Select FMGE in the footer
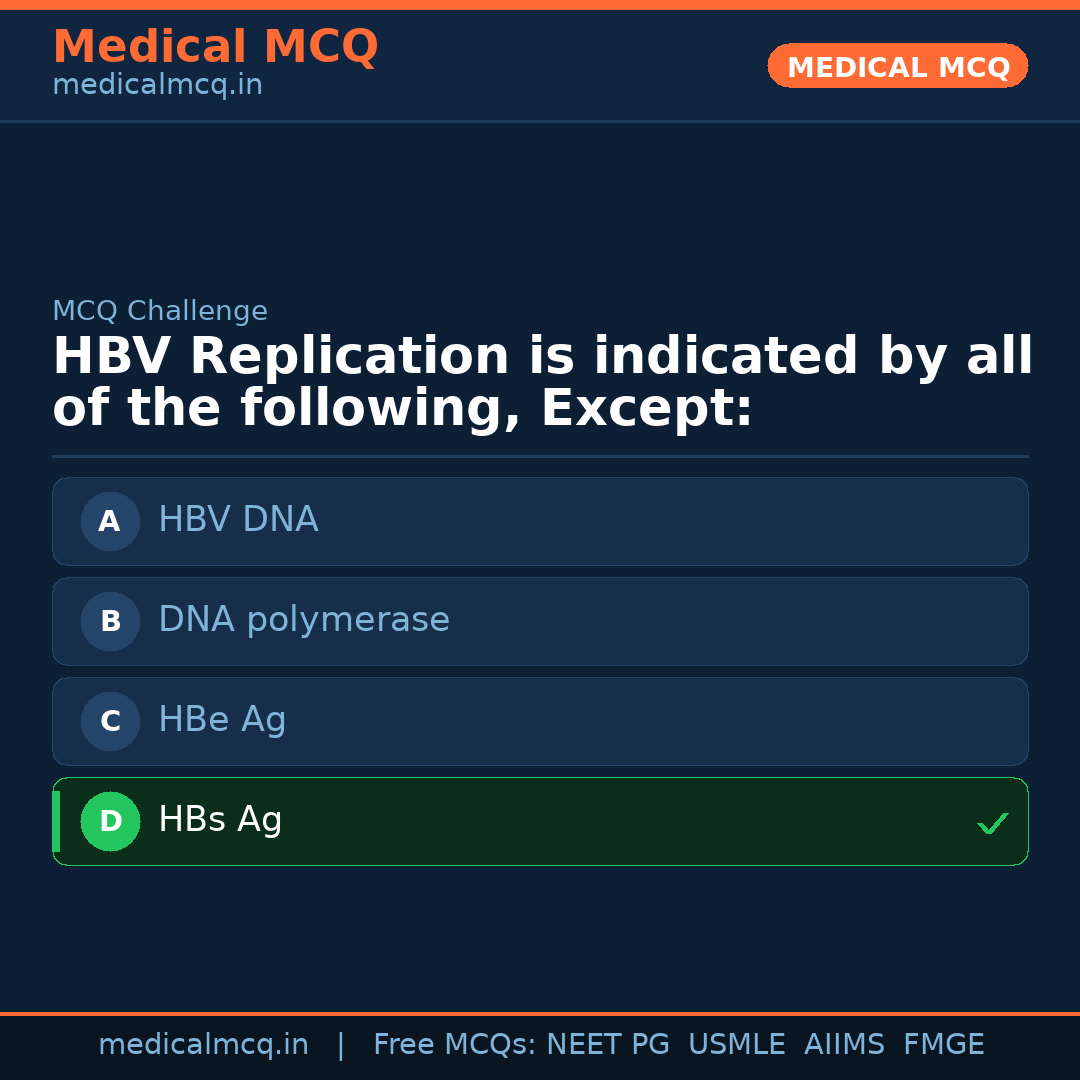Screen dimensions: 1080x1080 click(944, 1045)
